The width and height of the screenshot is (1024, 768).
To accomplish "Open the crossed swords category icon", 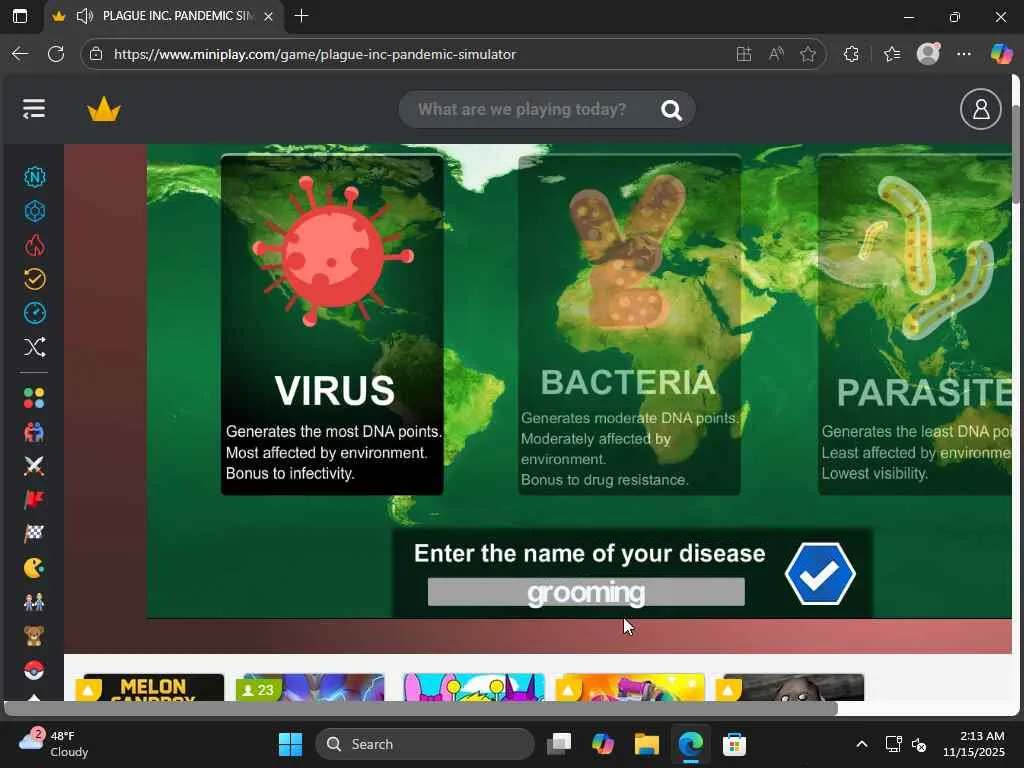I will [x=34, y=466].
